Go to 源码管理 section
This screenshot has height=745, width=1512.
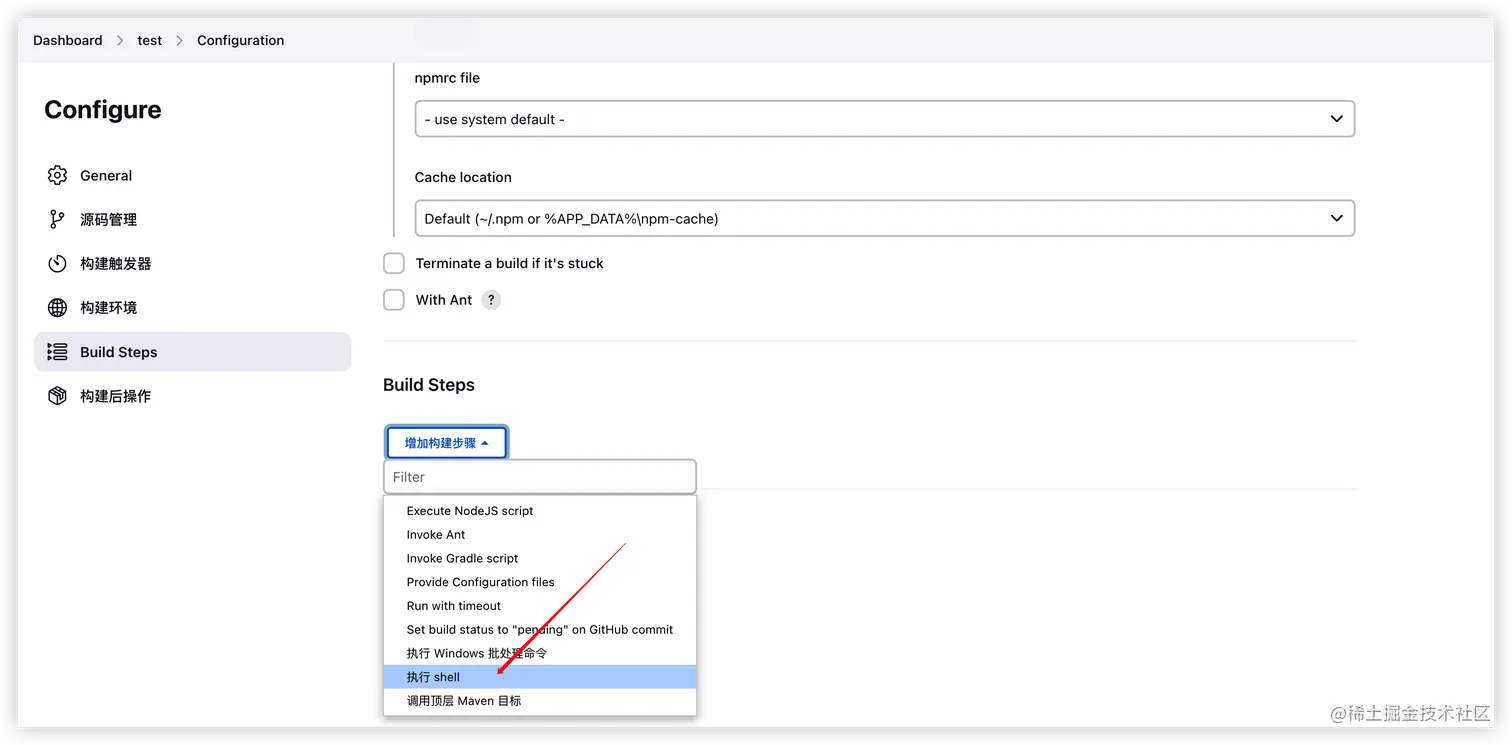[192, 219]
